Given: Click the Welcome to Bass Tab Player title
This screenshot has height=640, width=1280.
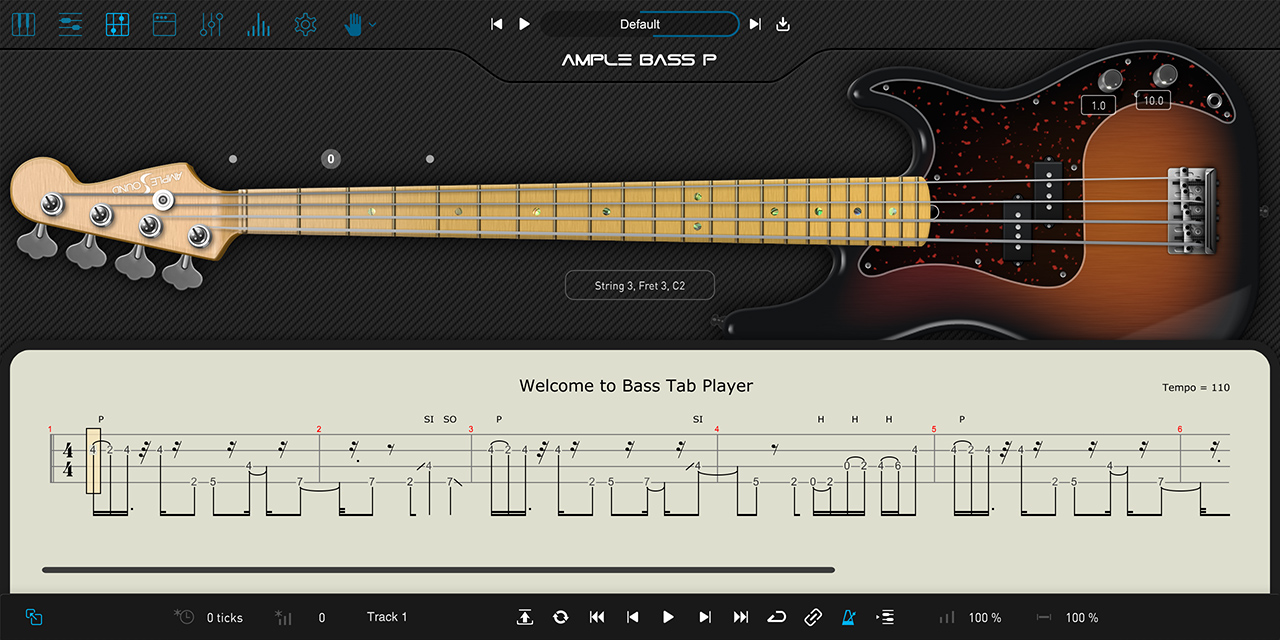Looking at the screenshot, I should 636,385.
